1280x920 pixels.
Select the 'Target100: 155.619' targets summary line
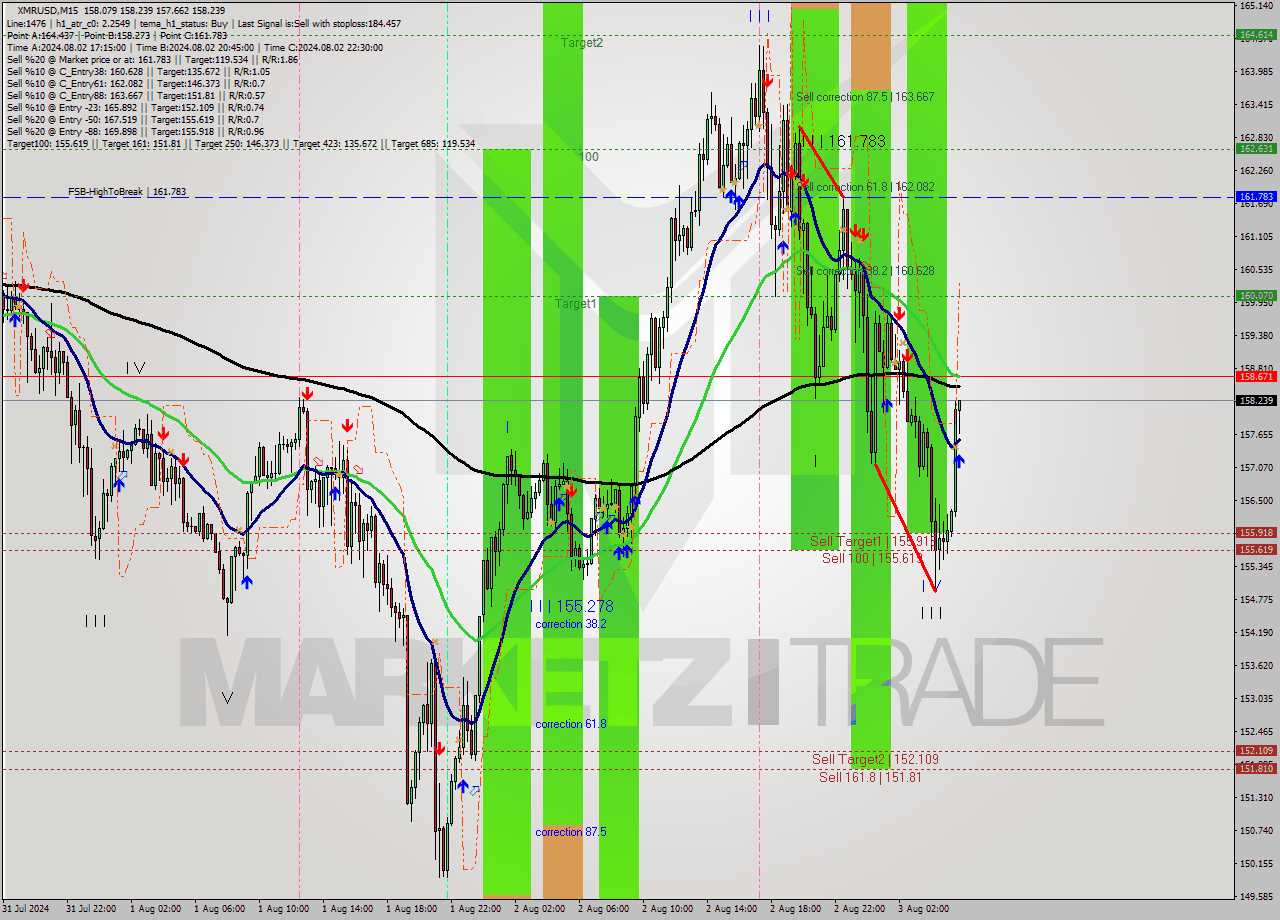pos(242,144)
